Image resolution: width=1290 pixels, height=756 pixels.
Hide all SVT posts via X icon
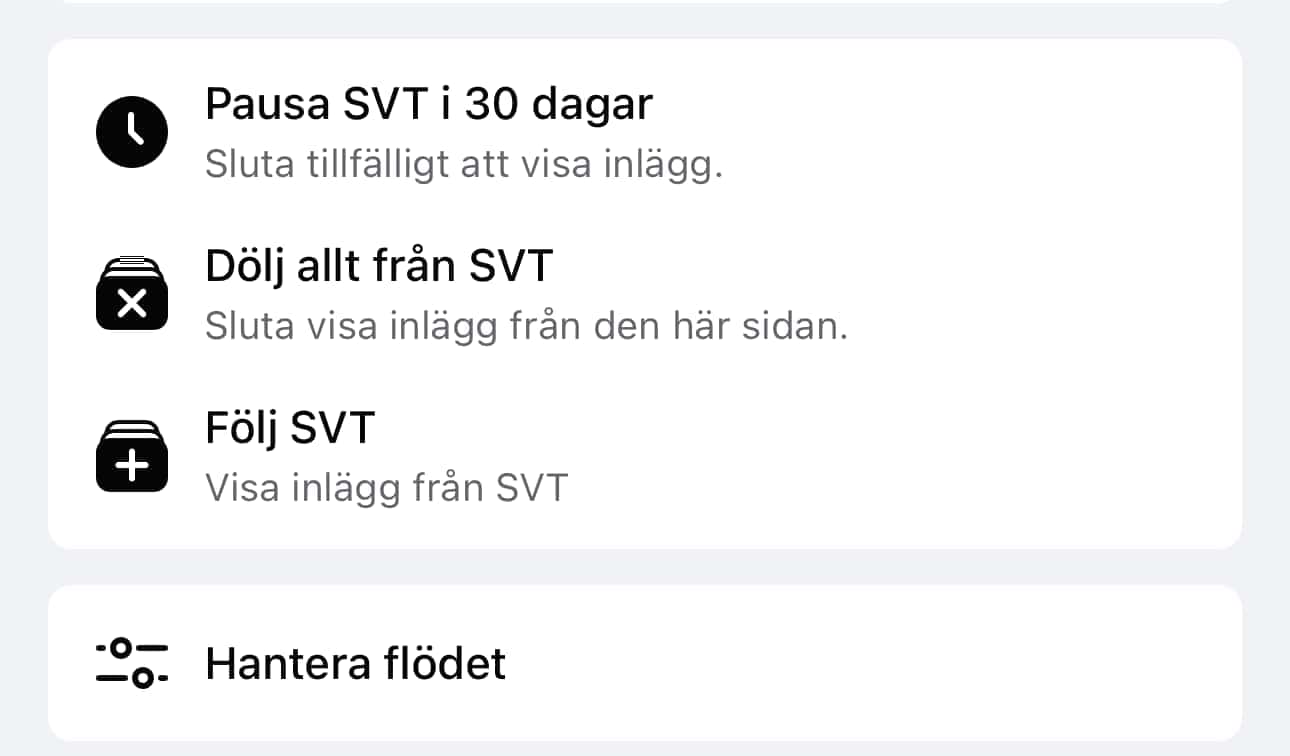tap(132, 294)
